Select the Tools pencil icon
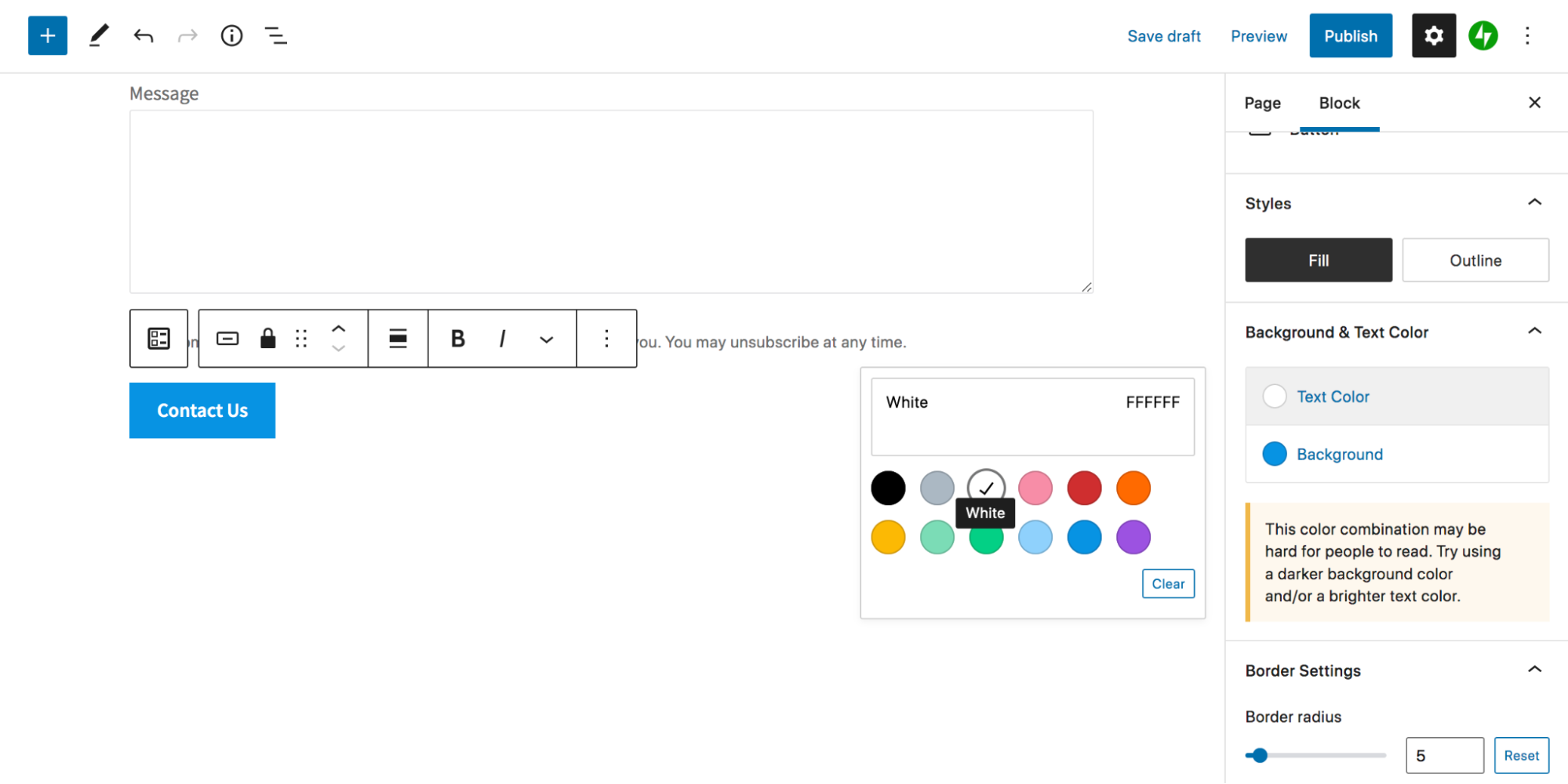The height and width of the screenshot is (784, 1568). pyautogui.click(x=98, y=35)
